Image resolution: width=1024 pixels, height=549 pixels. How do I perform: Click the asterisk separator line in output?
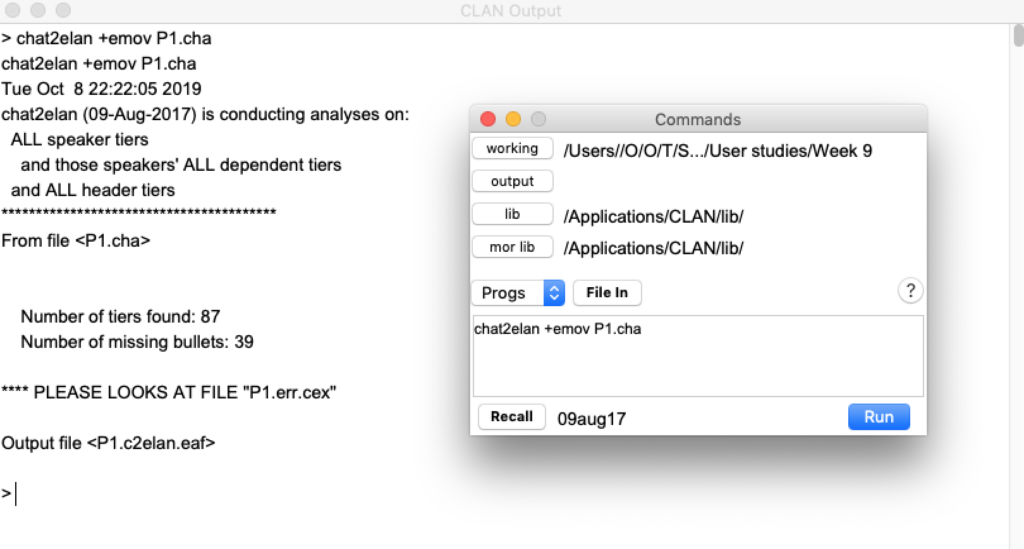click(139, 213)
